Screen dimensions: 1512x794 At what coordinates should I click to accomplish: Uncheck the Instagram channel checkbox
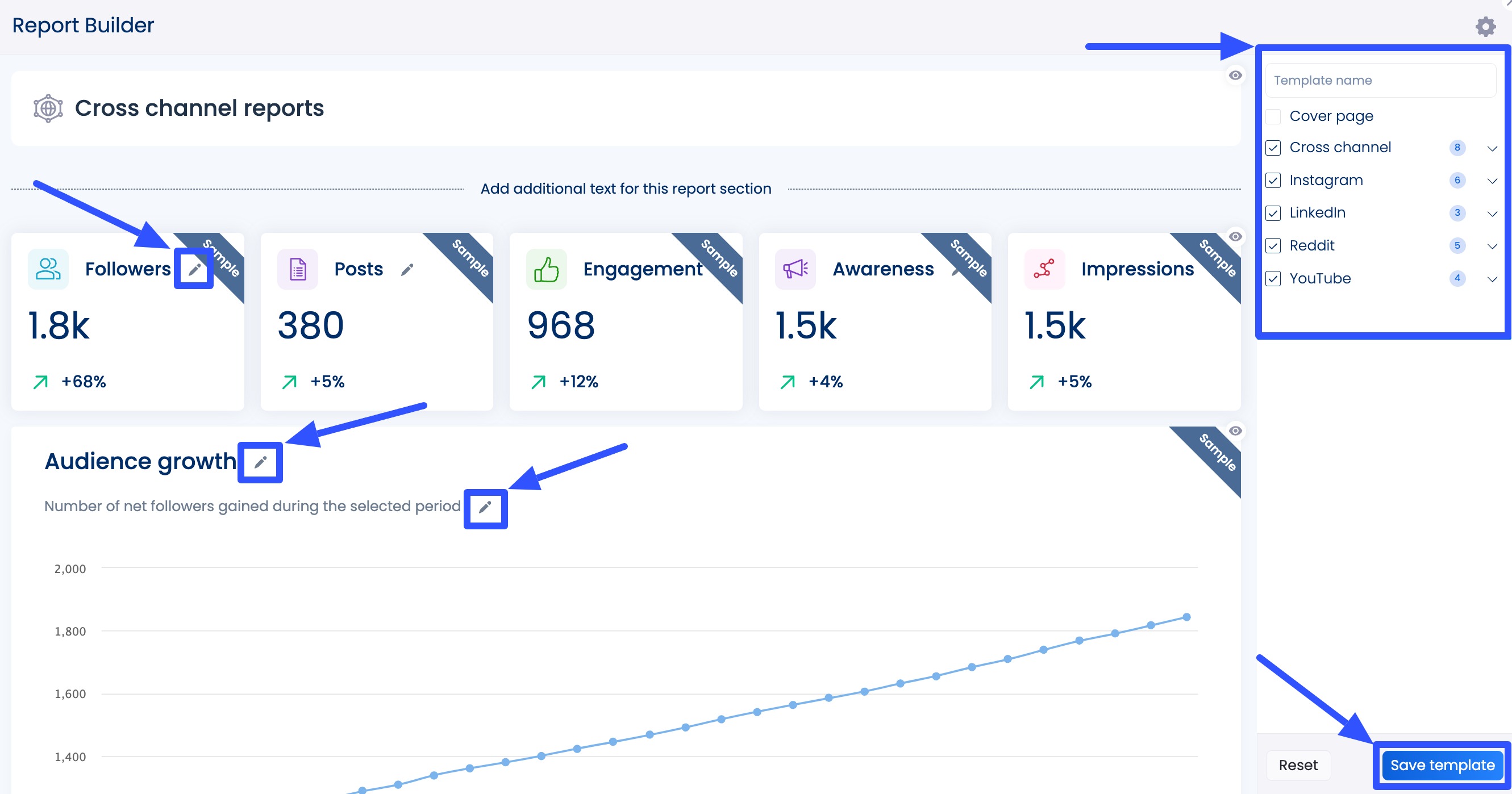coord(1273,181)
